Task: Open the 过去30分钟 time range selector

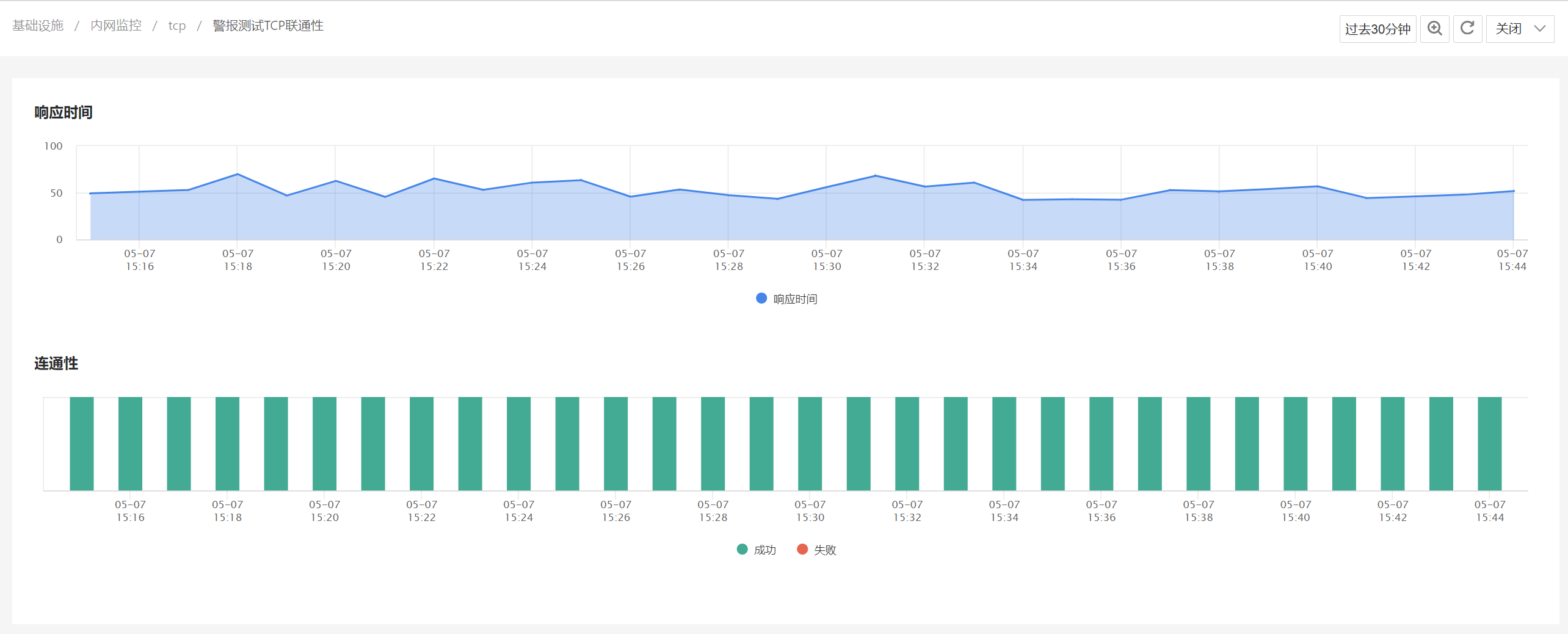Action: pos(1377,29)
